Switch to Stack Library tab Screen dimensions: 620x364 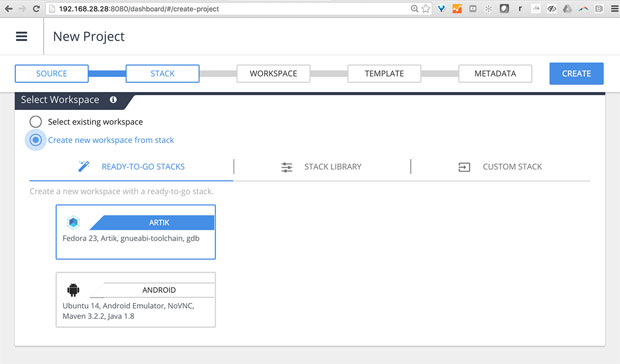[322, 167]
